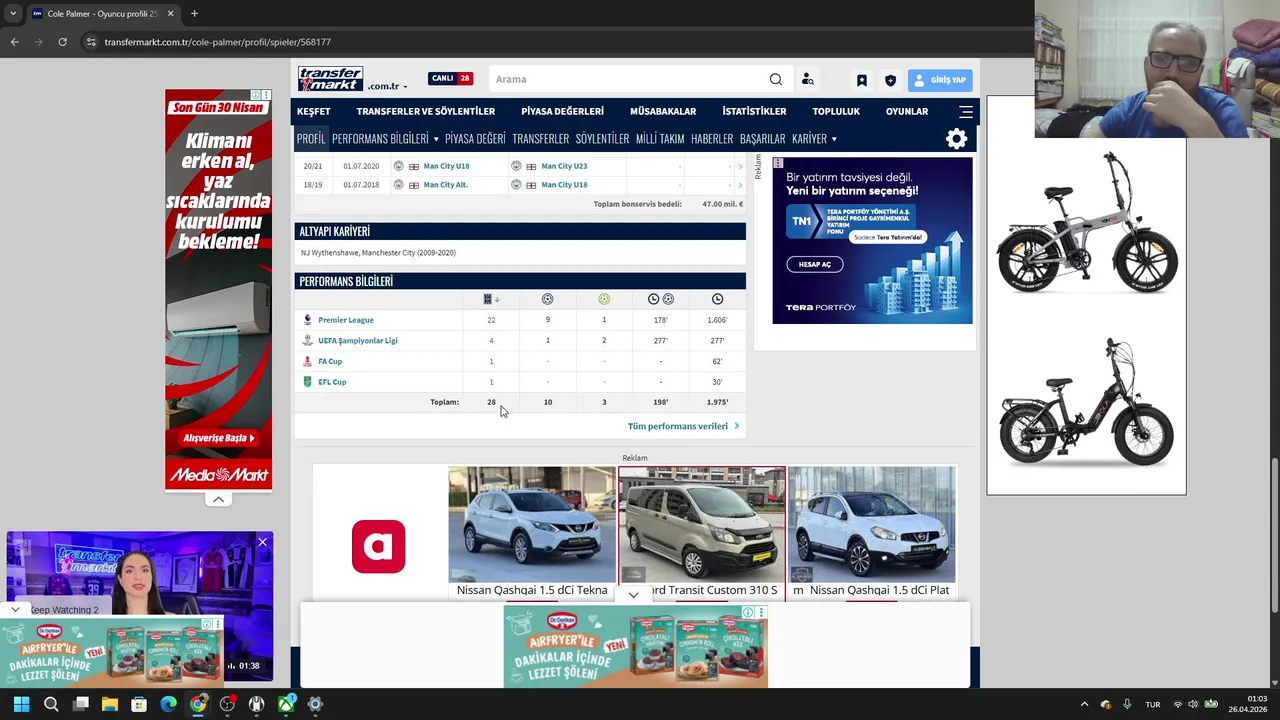Select the PROFİL tab
The image size is (1280, 720).
pos(311,138)
